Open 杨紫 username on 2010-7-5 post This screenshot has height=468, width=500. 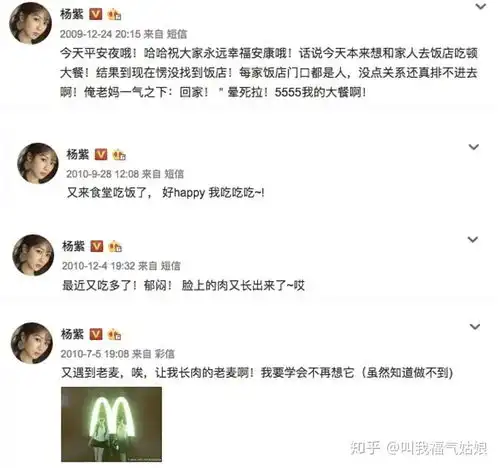[72, 334]
